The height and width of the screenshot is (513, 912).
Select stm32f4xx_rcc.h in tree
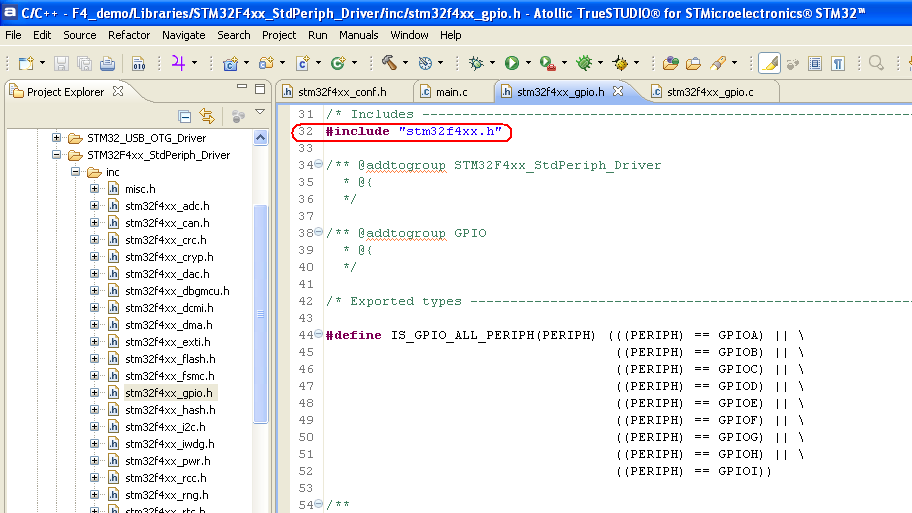pos(166,478)
